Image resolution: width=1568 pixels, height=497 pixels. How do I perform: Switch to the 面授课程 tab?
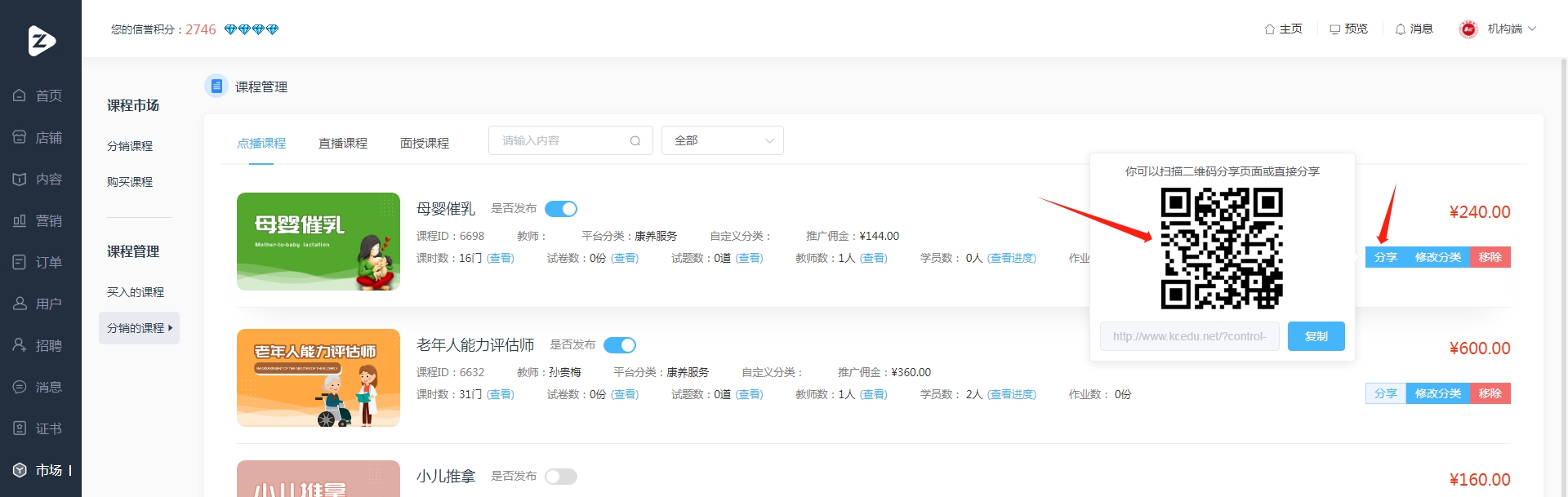tap(425, 143)
